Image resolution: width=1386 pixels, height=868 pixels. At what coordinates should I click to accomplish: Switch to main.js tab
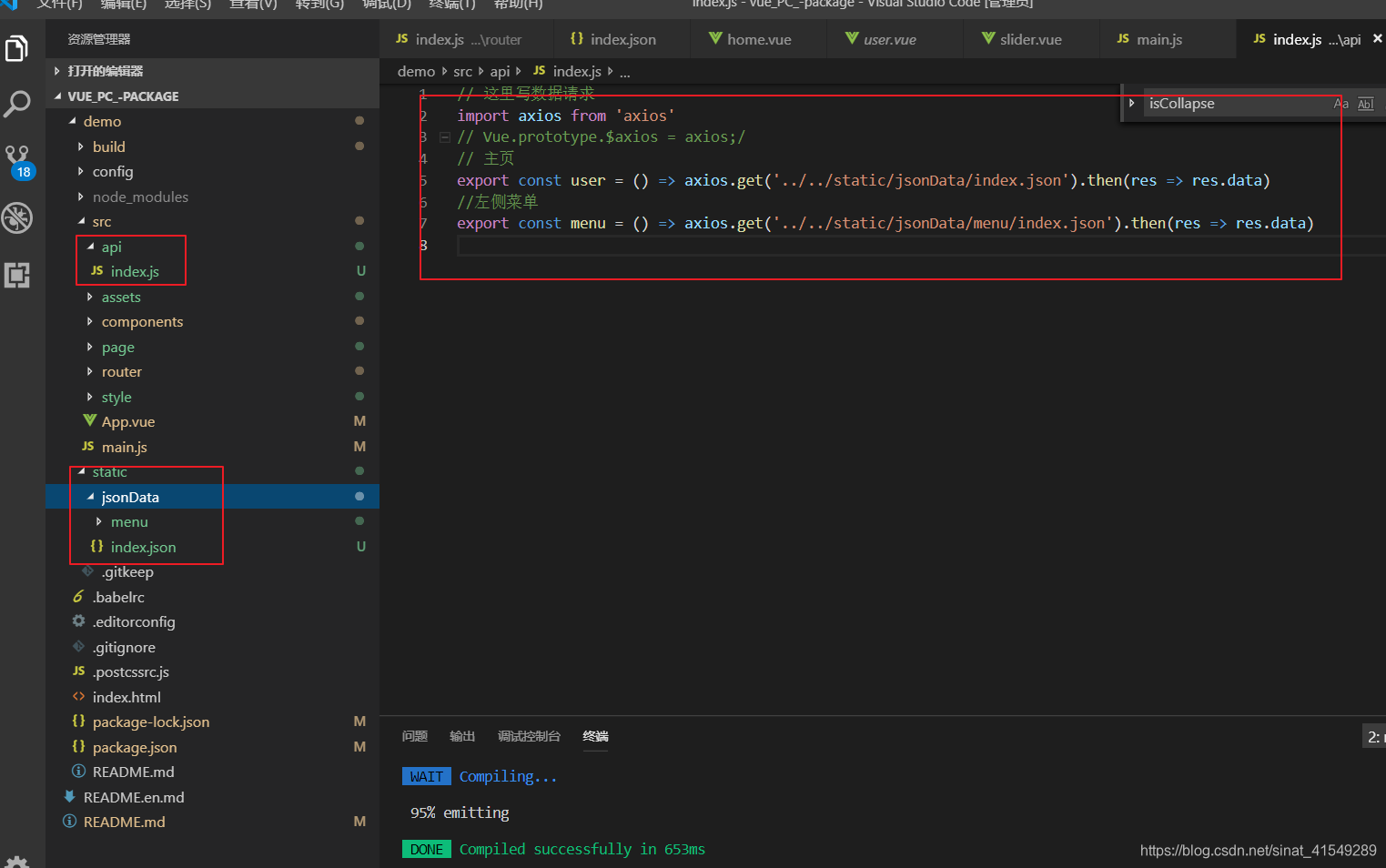pos(1168,39)
